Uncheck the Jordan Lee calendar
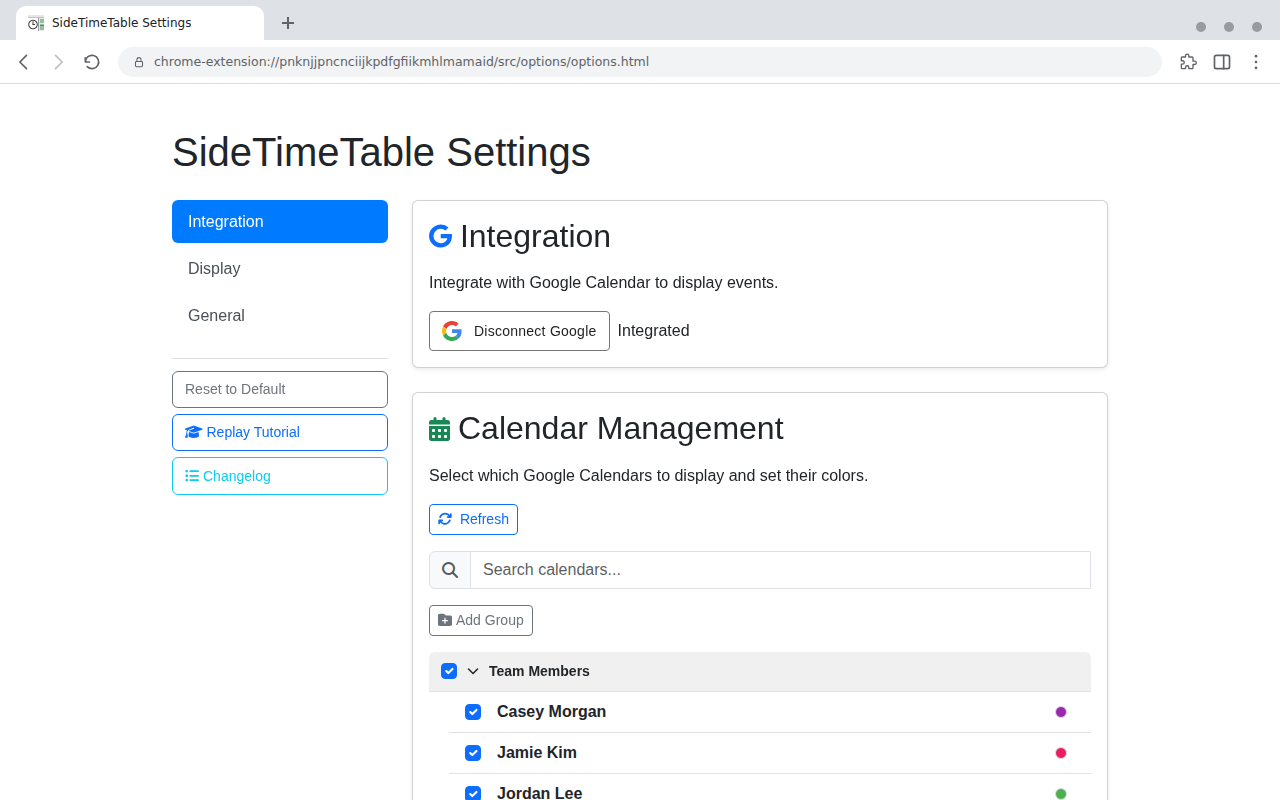This screenshot has width=1280, height=800. tap(473, 793)
